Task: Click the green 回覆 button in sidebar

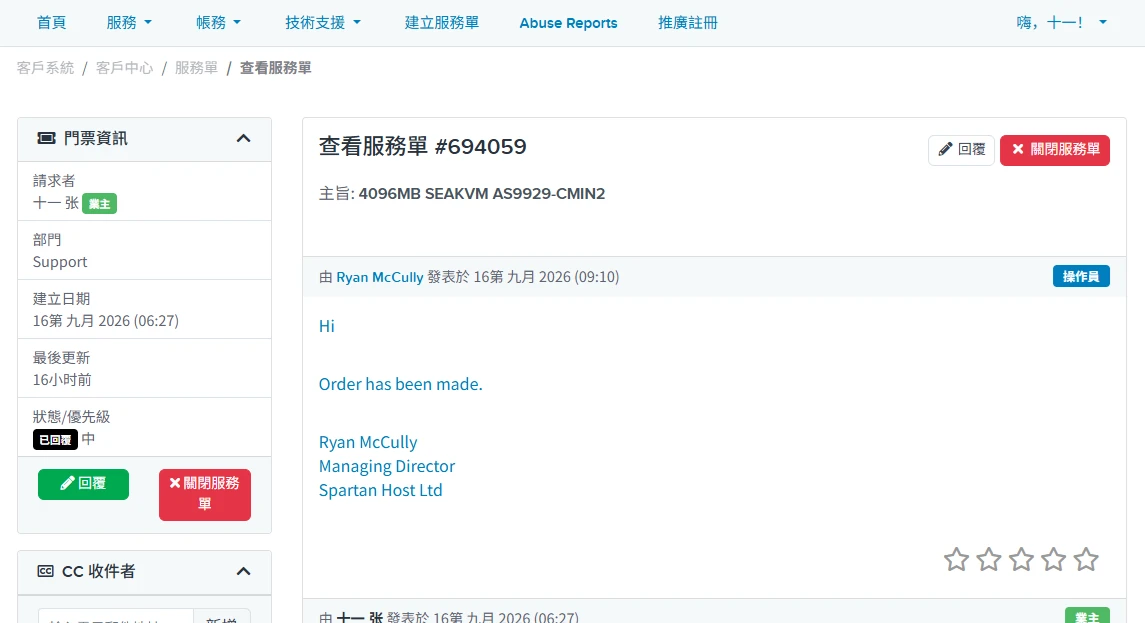Action: (83, 484)
